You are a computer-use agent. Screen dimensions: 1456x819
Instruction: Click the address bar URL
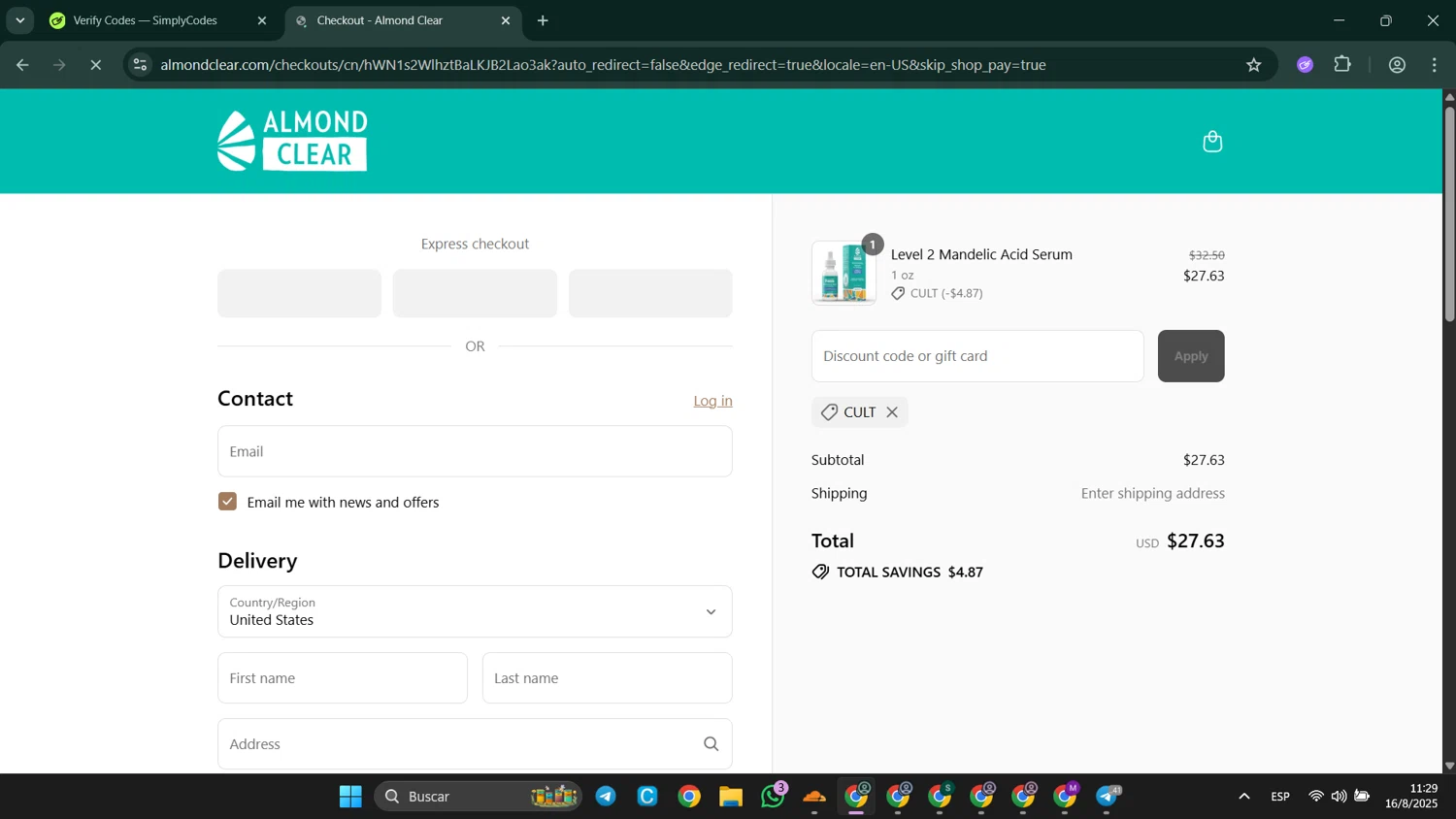coord(603,65)
